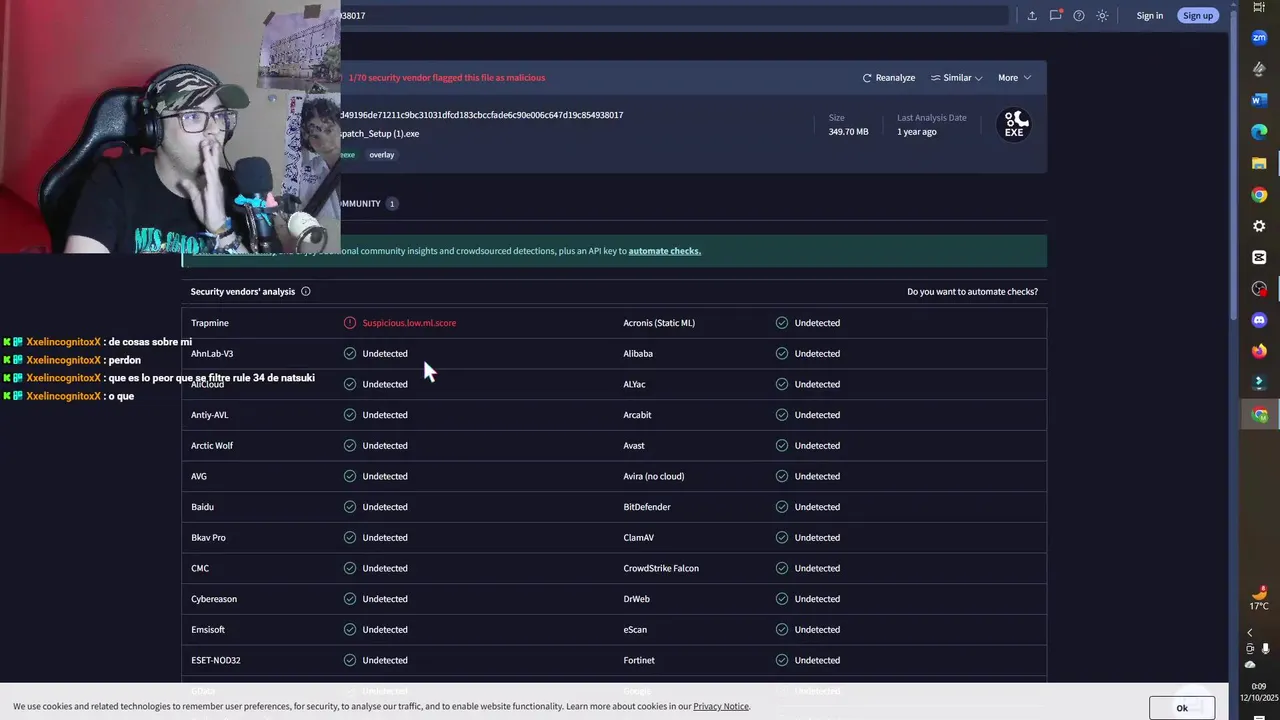Select the DrWeb vendor name

tap(637, 599)
